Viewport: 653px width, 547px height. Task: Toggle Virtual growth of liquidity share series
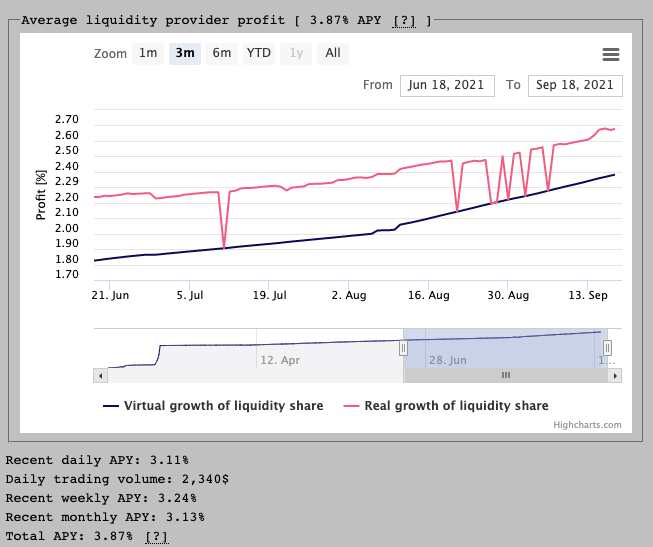click(x=213, y=406)
